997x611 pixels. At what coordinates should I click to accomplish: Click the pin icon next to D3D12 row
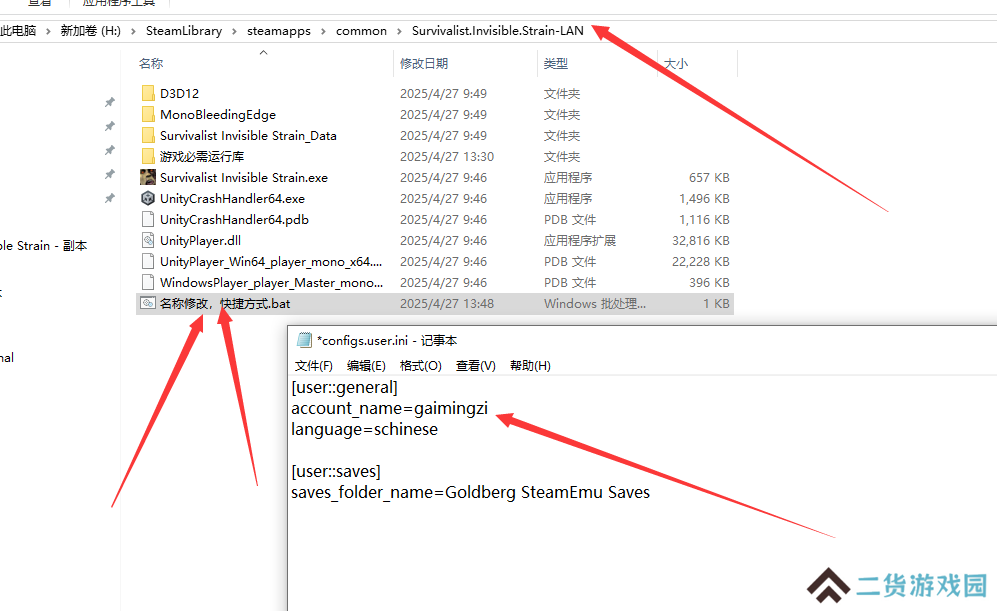point(109,102)
